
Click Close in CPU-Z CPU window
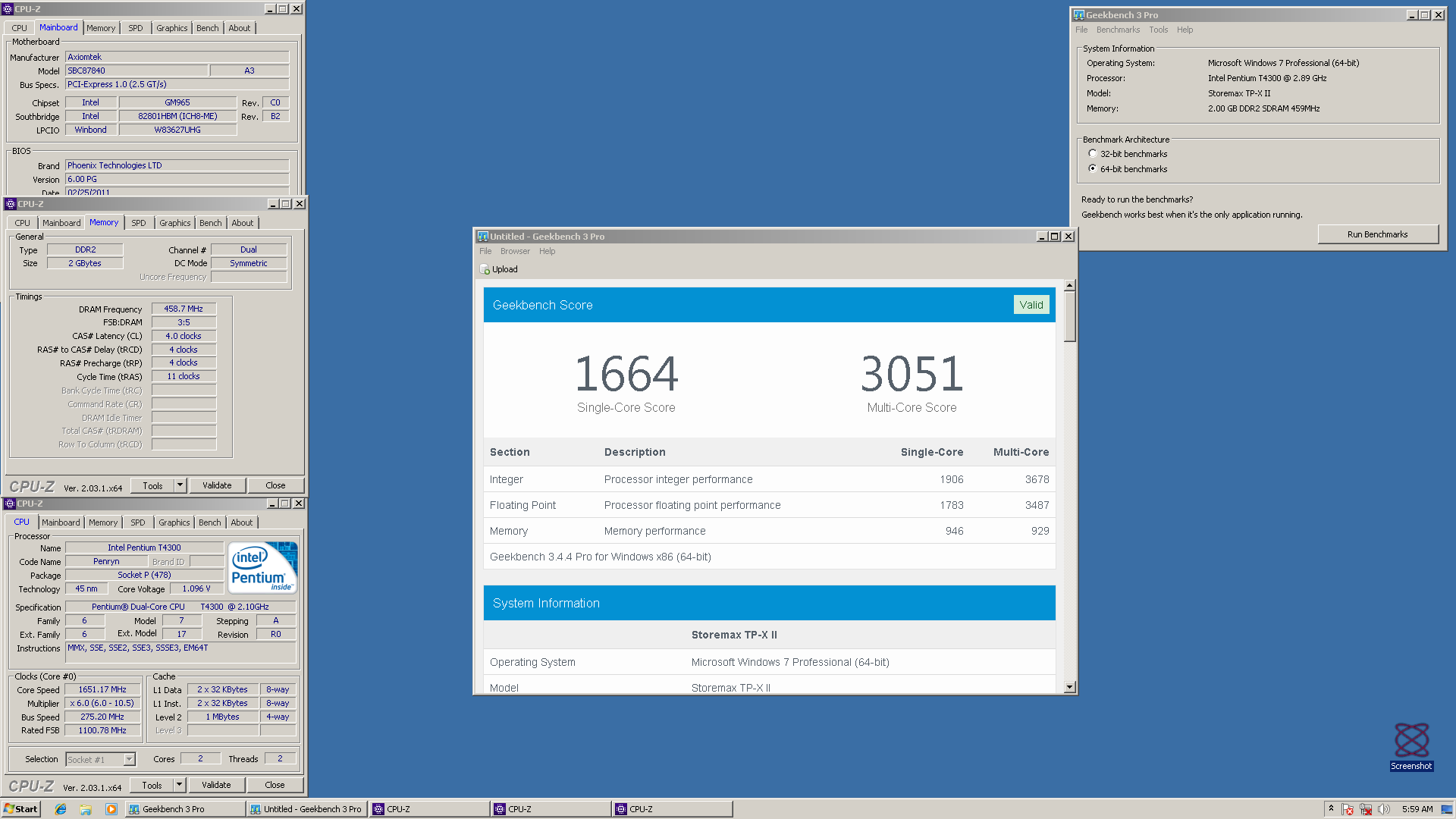[x=275, y=785]
